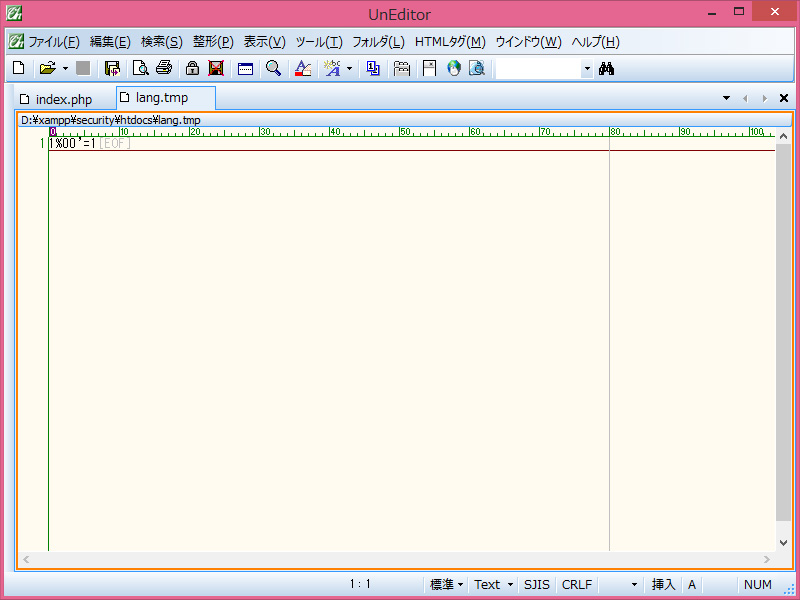Click the binoculars find icon
The image size is (800, 600).
pyautogui.click(x=605, y=68)
